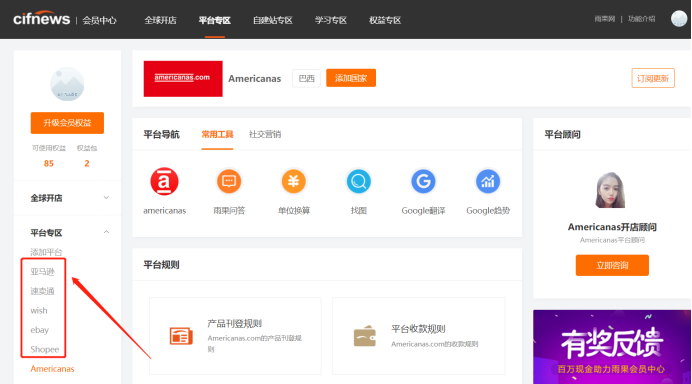Open 权益专区 in top navigation

[x=385, y=20]
